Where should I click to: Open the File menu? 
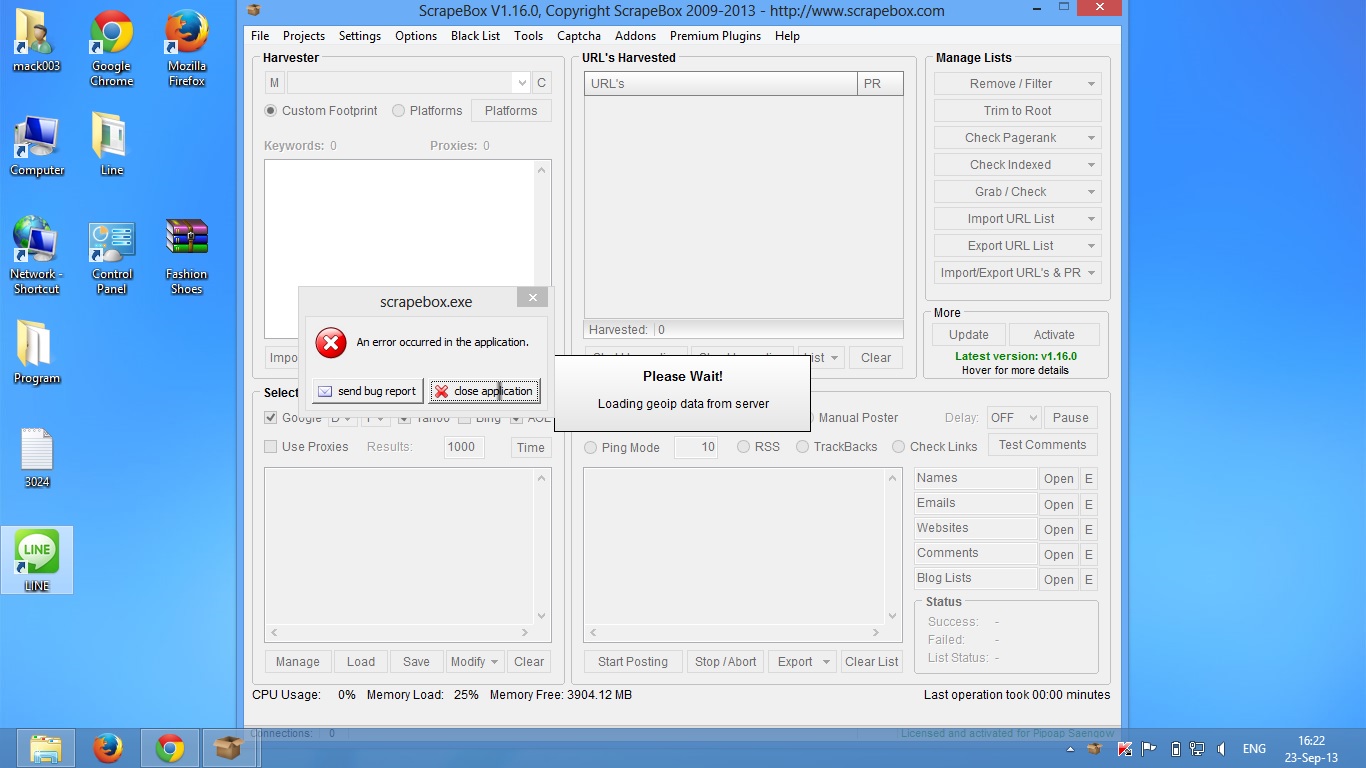click(x=260, y=36)
